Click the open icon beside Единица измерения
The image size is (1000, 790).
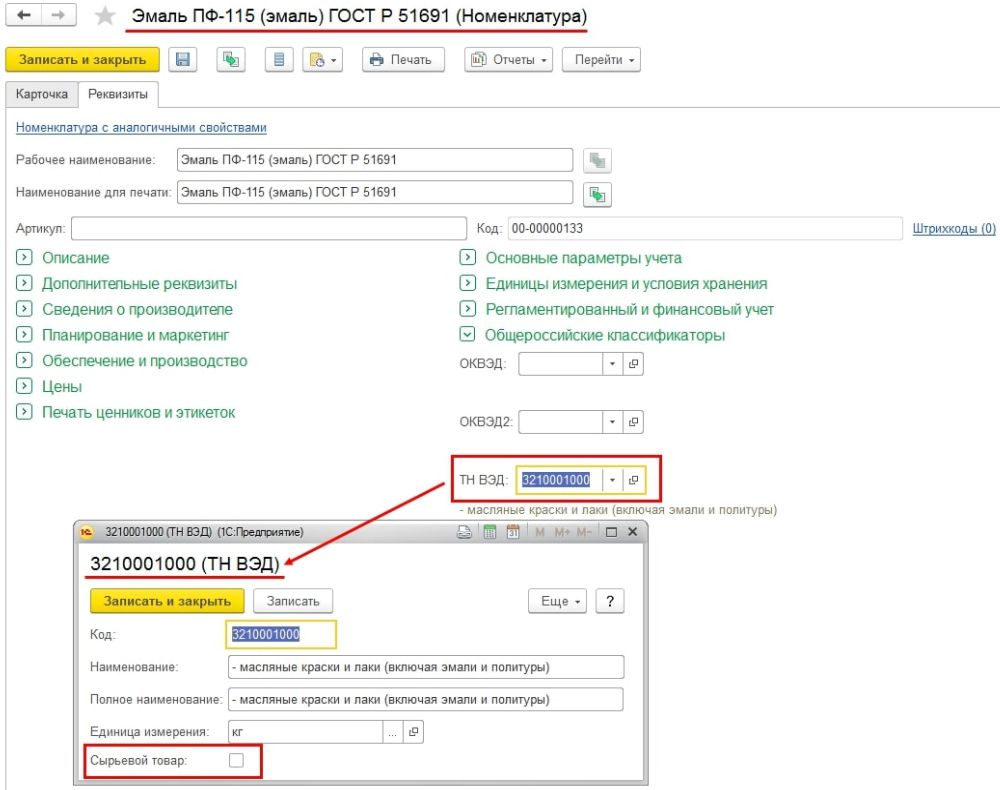pyautogui.click(x=414, y=732)
